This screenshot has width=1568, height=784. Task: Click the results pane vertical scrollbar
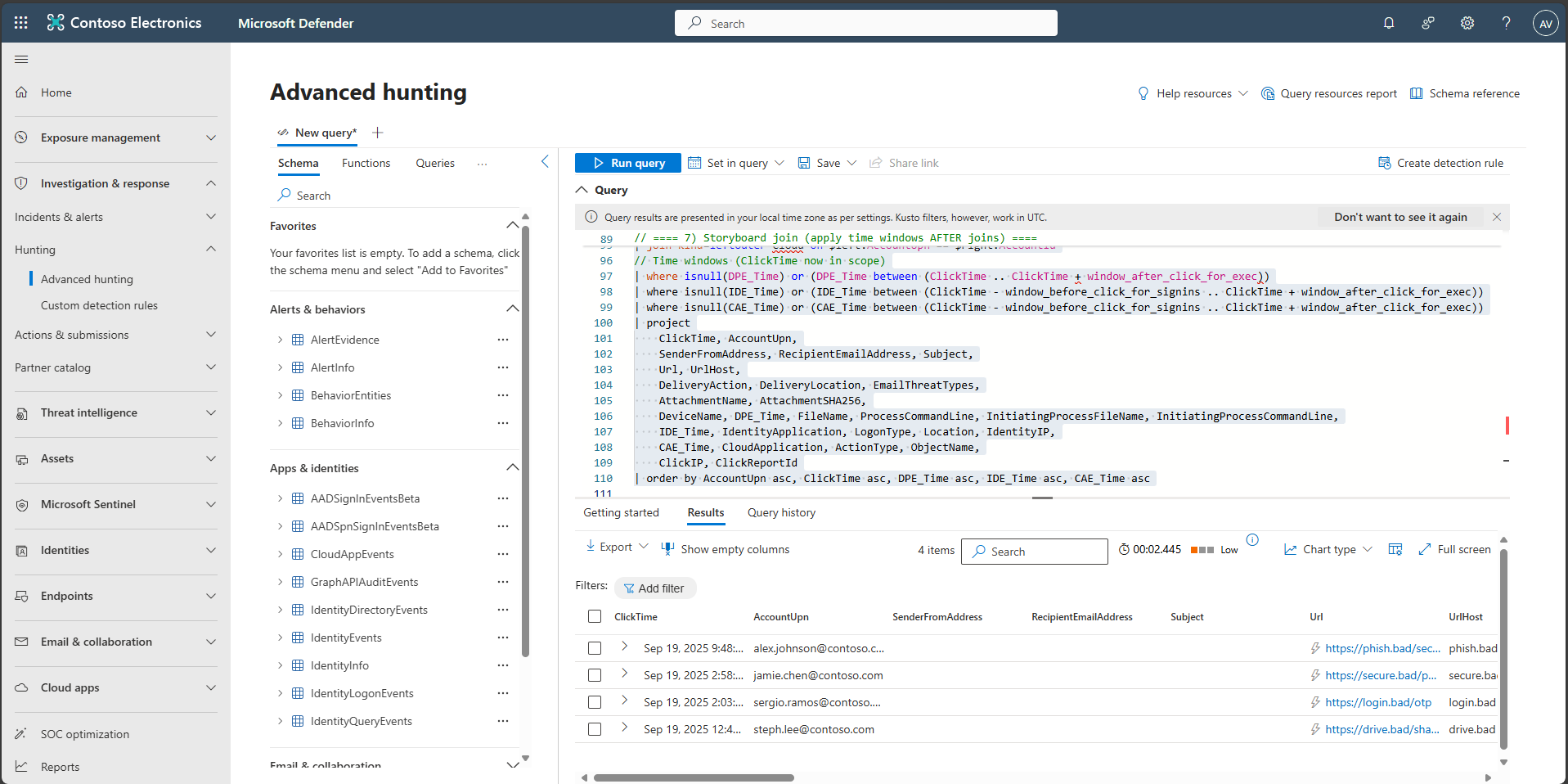(1503, 649)
